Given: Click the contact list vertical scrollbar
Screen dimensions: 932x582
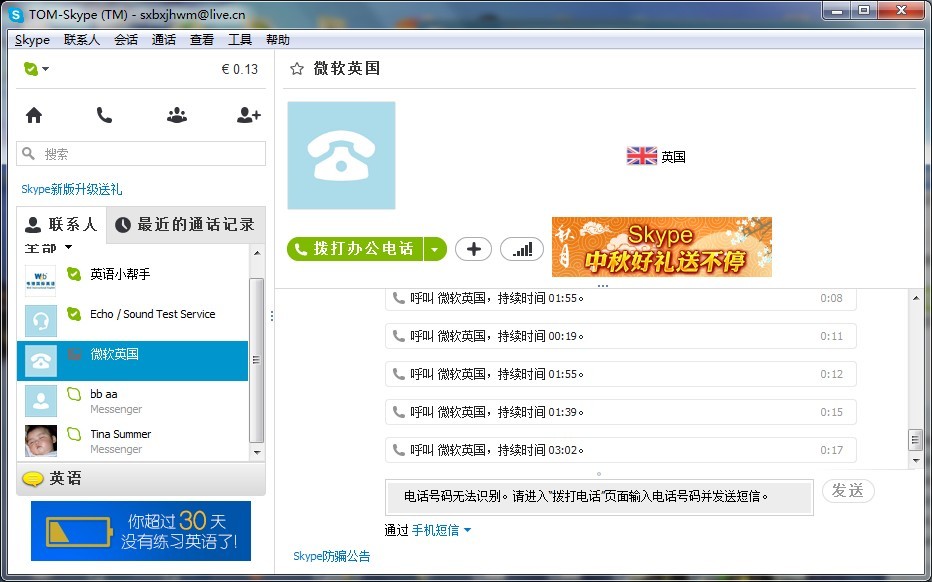Looking at the screenshot, I should tap(256, 360).
